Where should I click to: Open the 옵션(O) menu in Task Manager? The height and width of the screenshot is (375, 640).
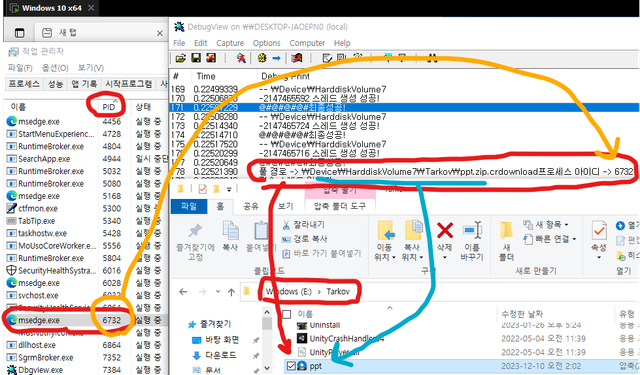(x=55, y=68)
